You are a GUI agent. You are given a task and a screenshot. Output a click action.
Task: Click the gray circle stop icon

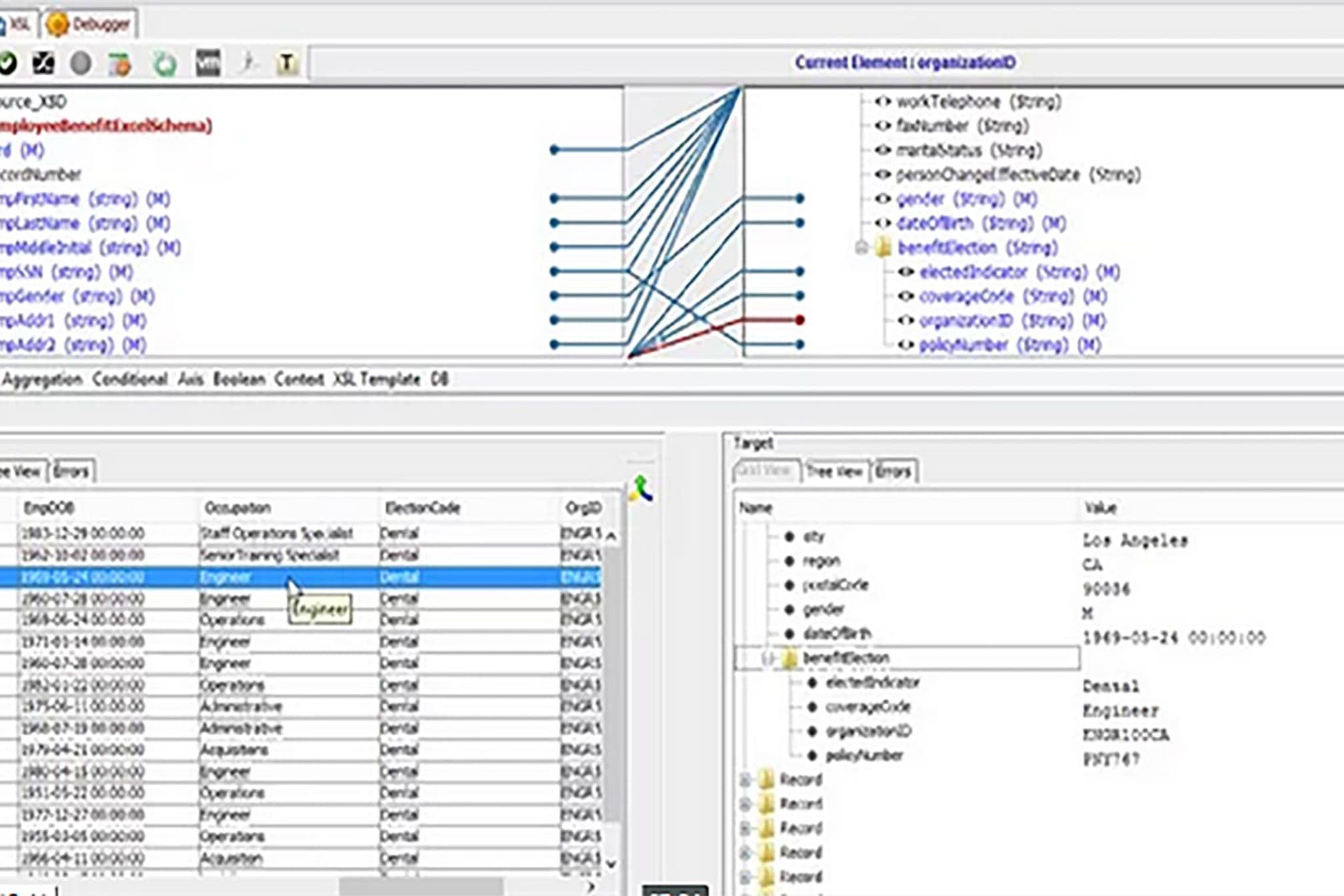[81, 64]
